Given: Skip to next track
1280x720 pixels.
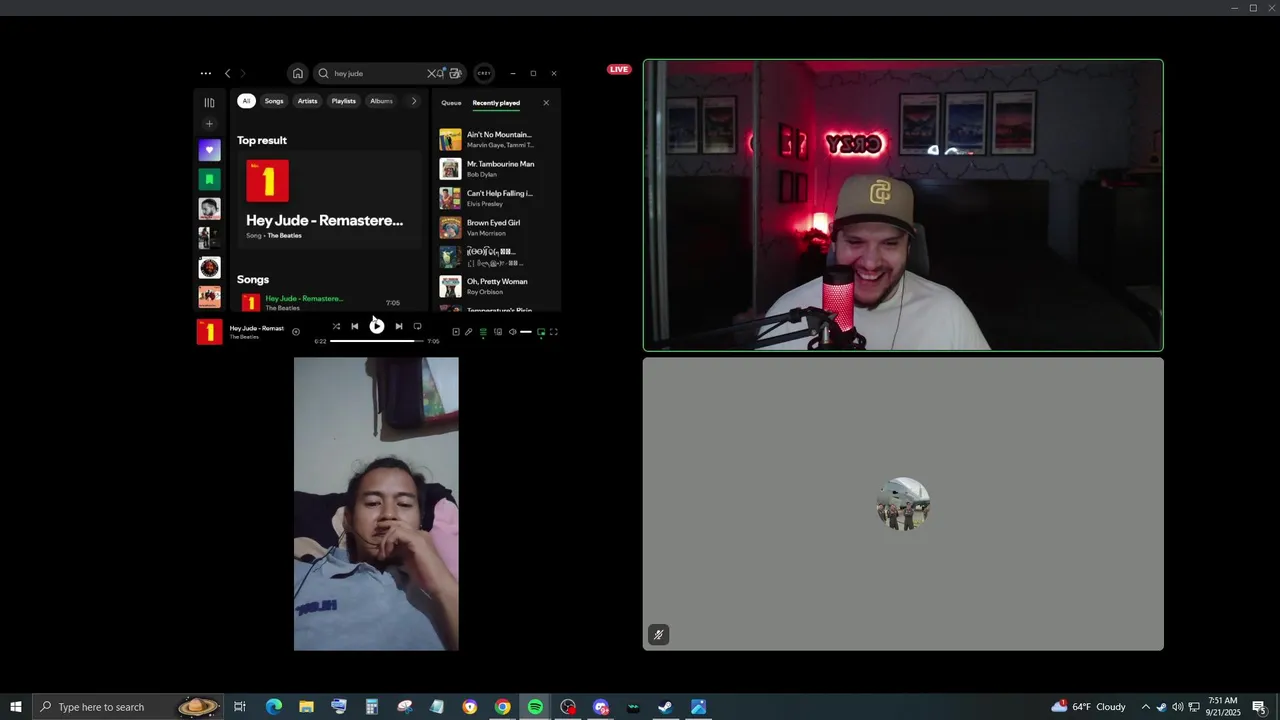Looking at the screenshot, I should click(398, 326).
